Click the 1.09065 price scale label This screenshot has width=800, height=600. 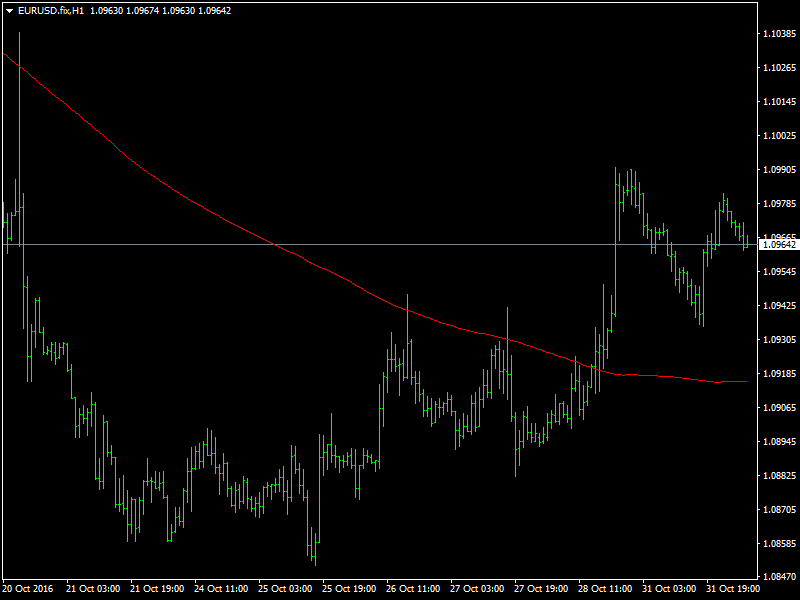pos(779,408)
